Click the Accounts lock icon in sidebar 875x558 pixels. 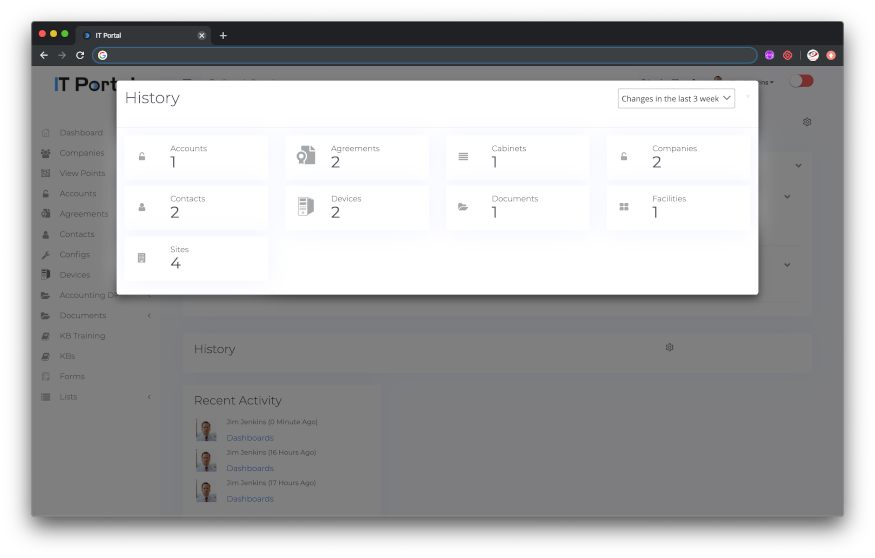point(46,194)
